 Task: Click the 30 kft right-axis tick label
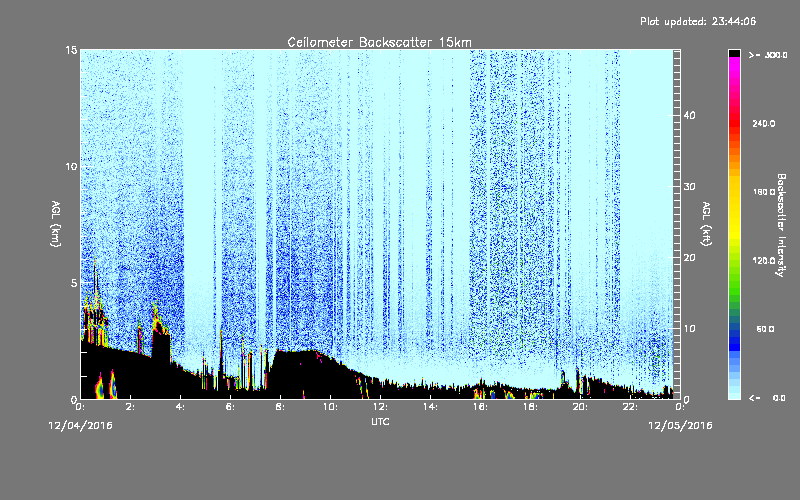(x=689, y=186)
